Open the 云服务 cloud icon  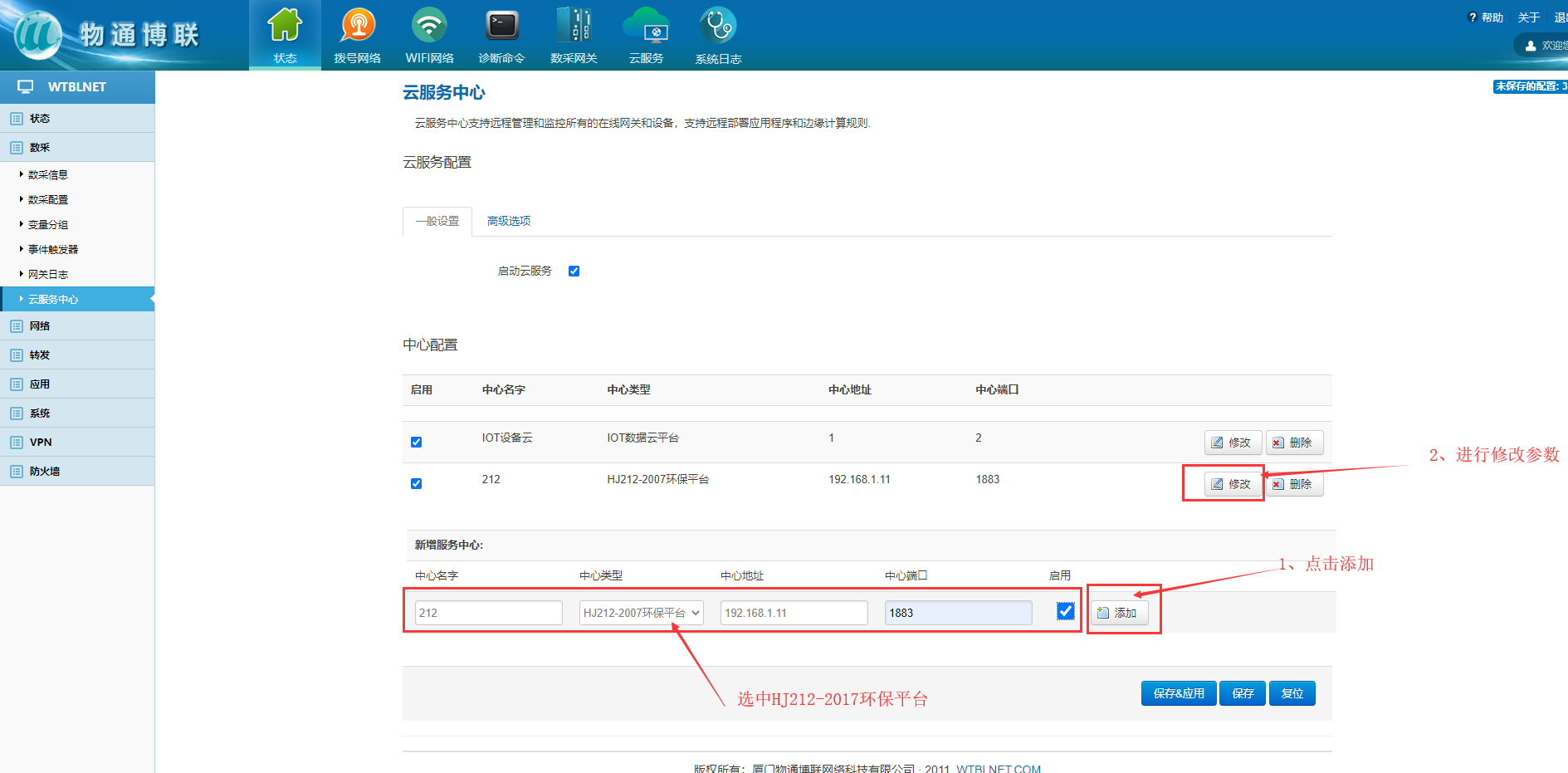646,27
